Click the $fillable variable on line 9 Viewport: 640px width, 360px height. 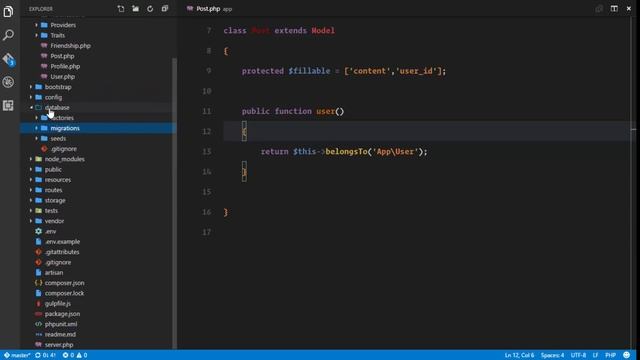click(x=309, y=71)
